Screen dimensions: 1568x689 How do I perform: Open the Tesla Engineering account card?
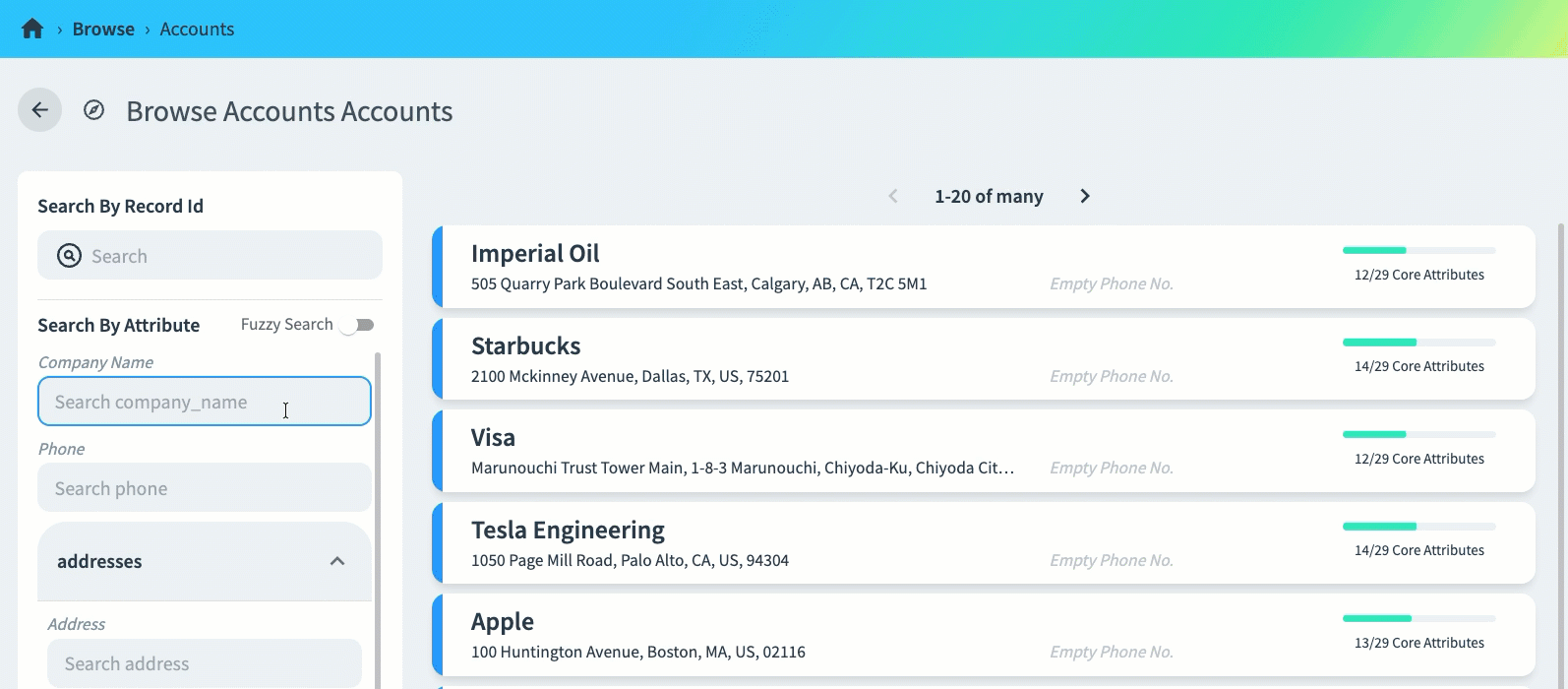tap(984, 542)
